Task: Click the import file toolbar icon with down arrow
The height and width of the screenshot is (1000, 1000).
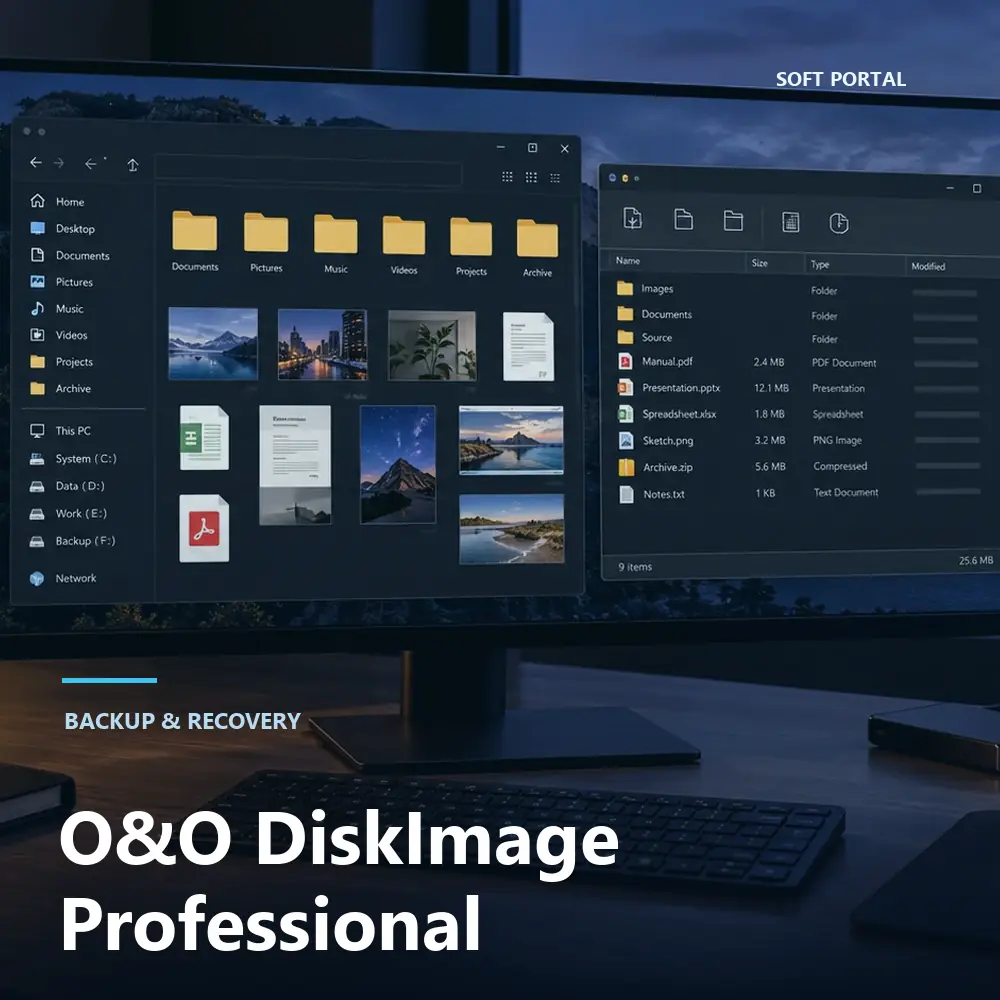Action: coord(633,218)
